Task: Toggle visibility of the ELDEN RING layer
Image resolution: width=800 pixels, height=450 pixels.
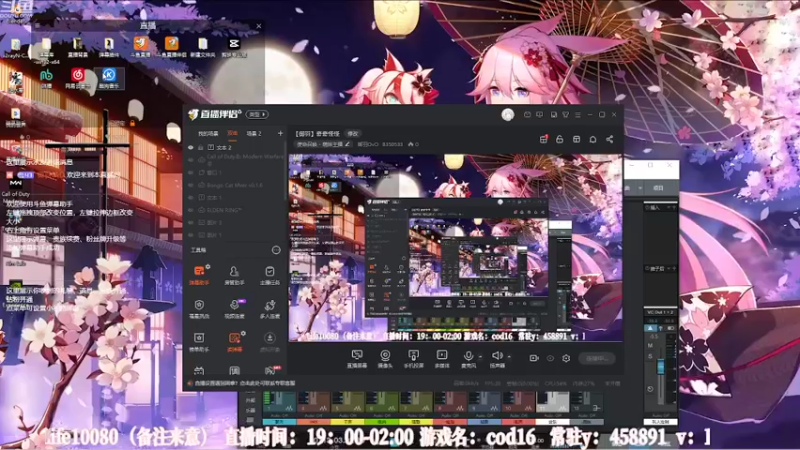Action: (191, 210)
